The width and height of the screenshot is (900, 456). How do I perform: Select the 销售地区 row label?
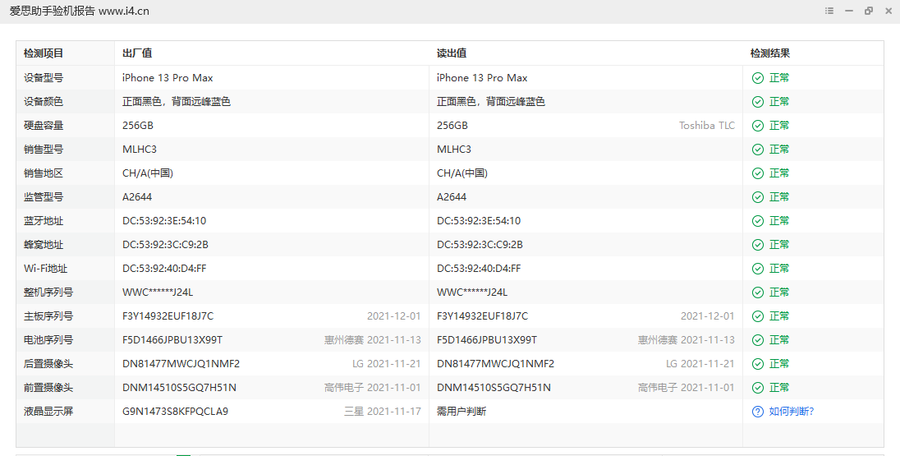pyautogui.click(x=44, y=173)
